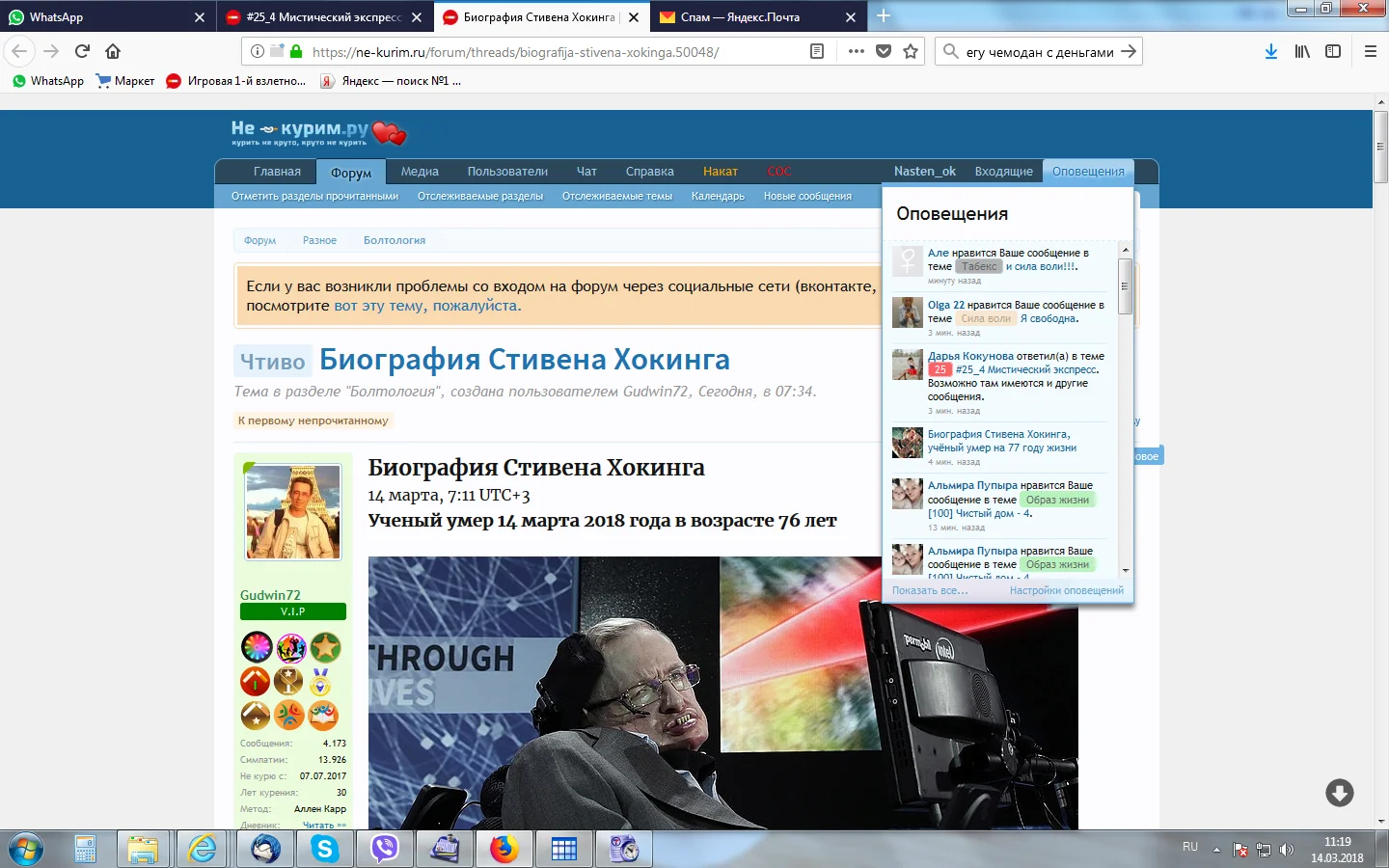Switch to Спам — Яндекс.Почта tab
The image size is (1389, 868).
coord(759,16)
